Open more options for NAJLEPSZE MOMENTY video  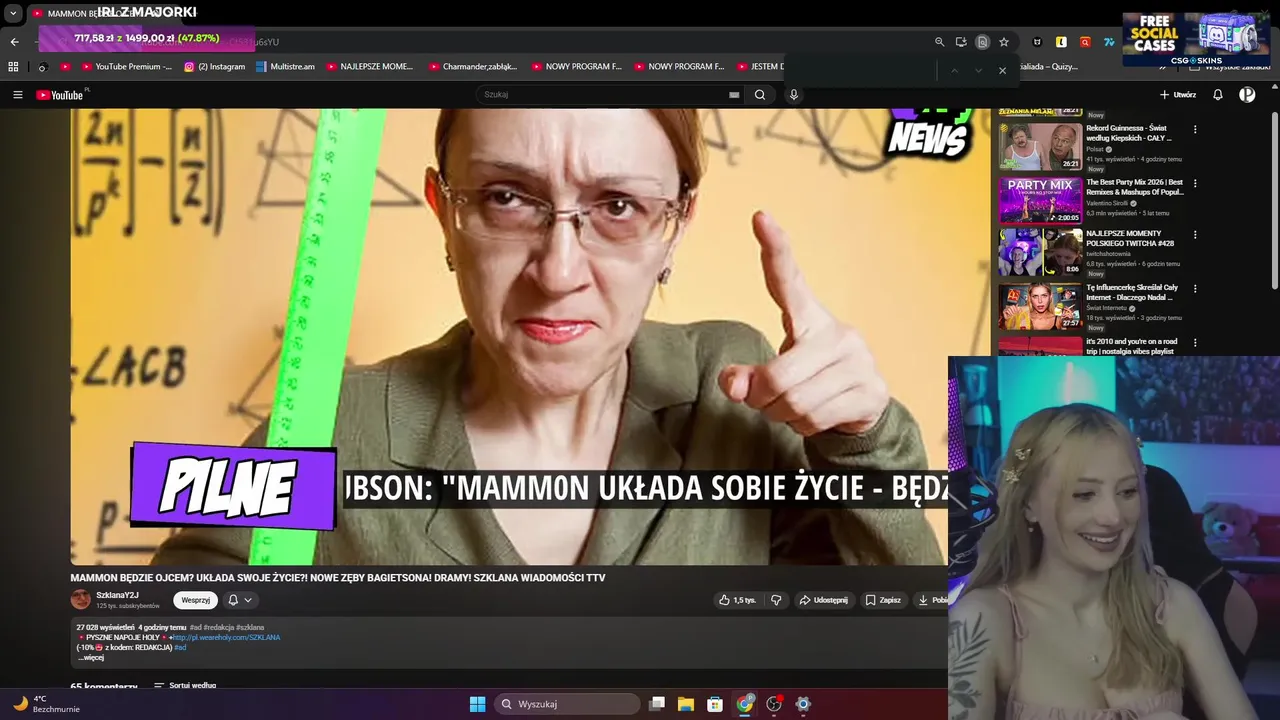(1195, 235)
